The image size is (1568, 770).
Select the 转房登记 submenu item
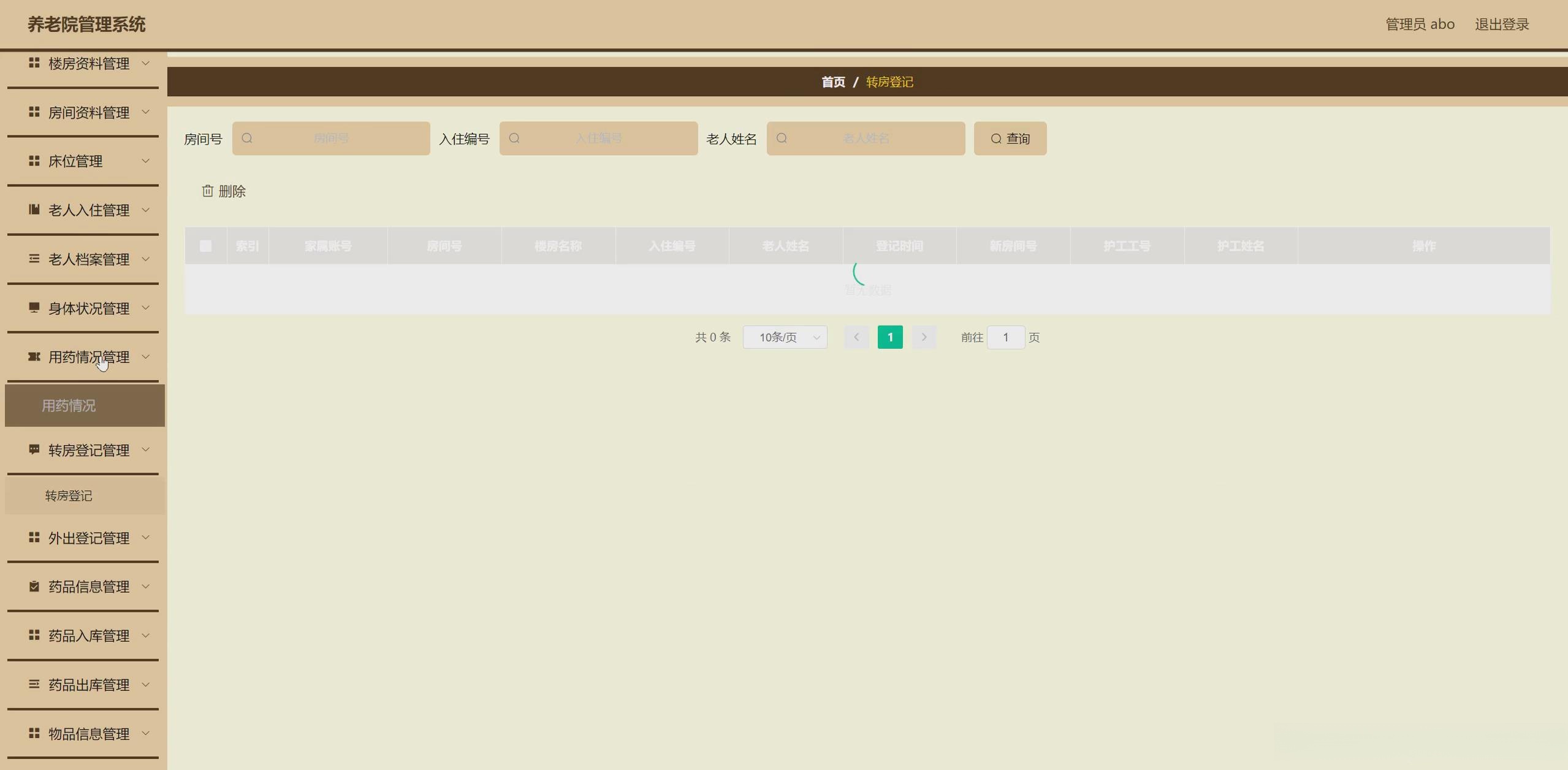pyautogui.click(x=69, y=496)
